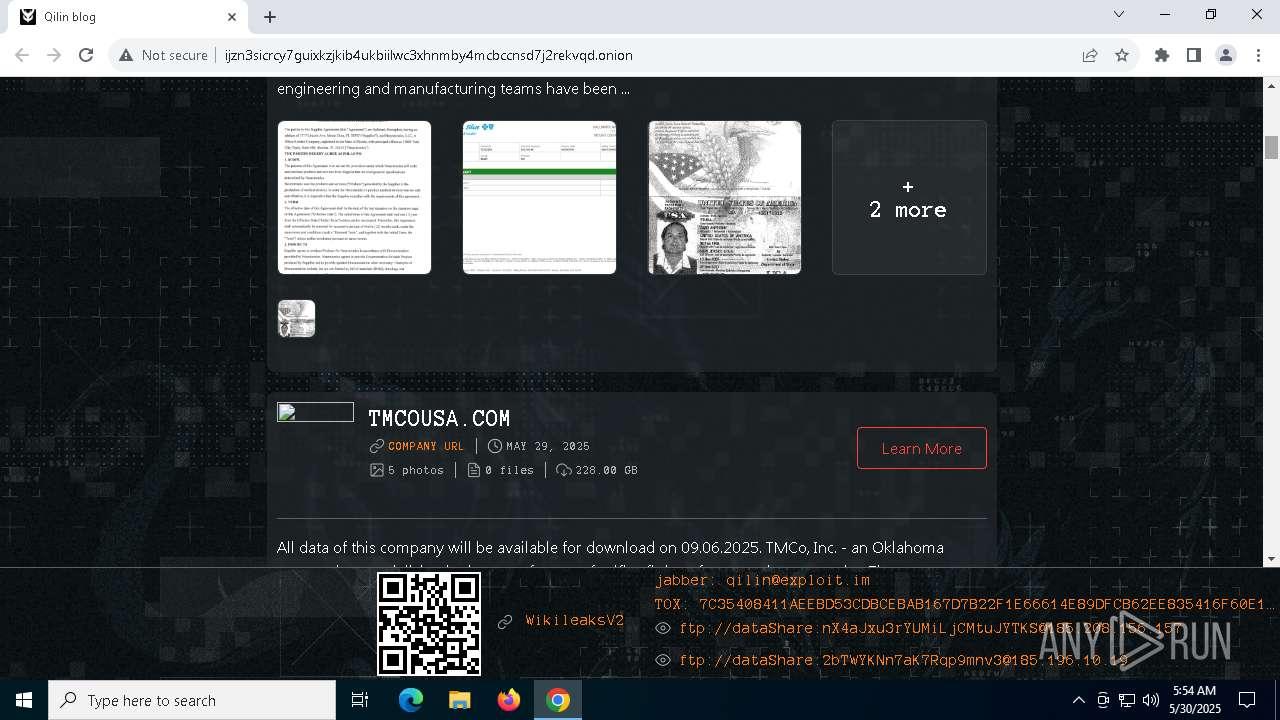Click the MAY 29, 2025 date
This screenshot has width=1280, height=720.
(x=548, y=446)
